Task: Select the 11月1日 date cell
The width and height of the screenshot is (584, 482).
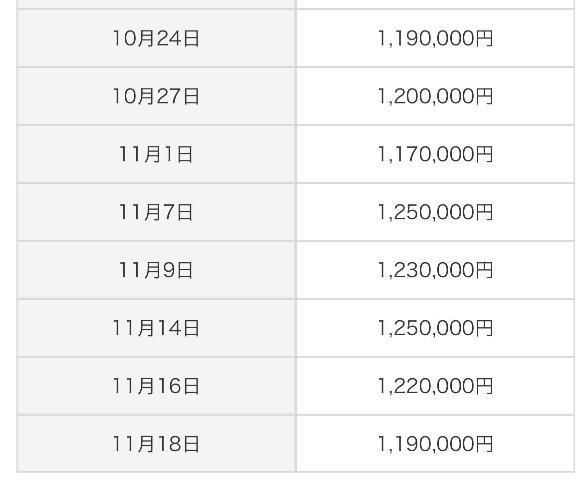Action: point(156,154)
